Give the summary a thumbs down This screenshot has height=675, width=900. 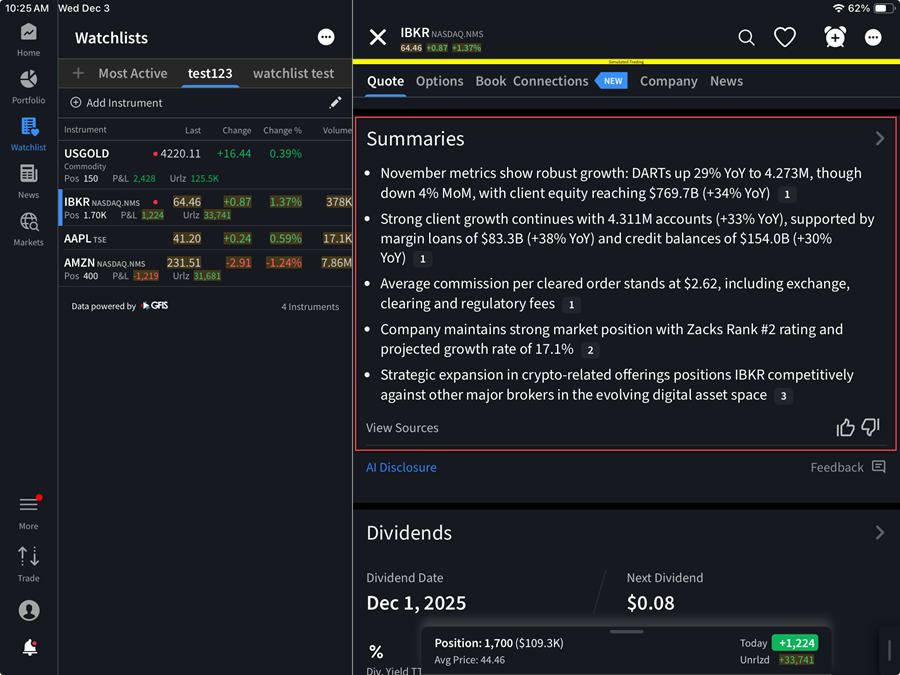[x=871, y=428]
